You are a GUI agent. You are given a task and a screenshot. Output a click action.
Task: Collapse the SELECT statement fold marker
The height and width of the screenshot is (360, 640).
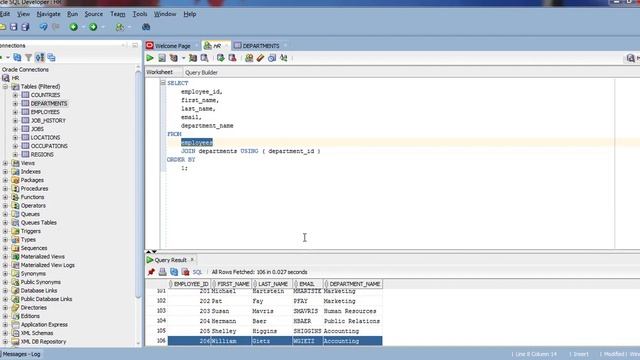click(x=163, y=83)
